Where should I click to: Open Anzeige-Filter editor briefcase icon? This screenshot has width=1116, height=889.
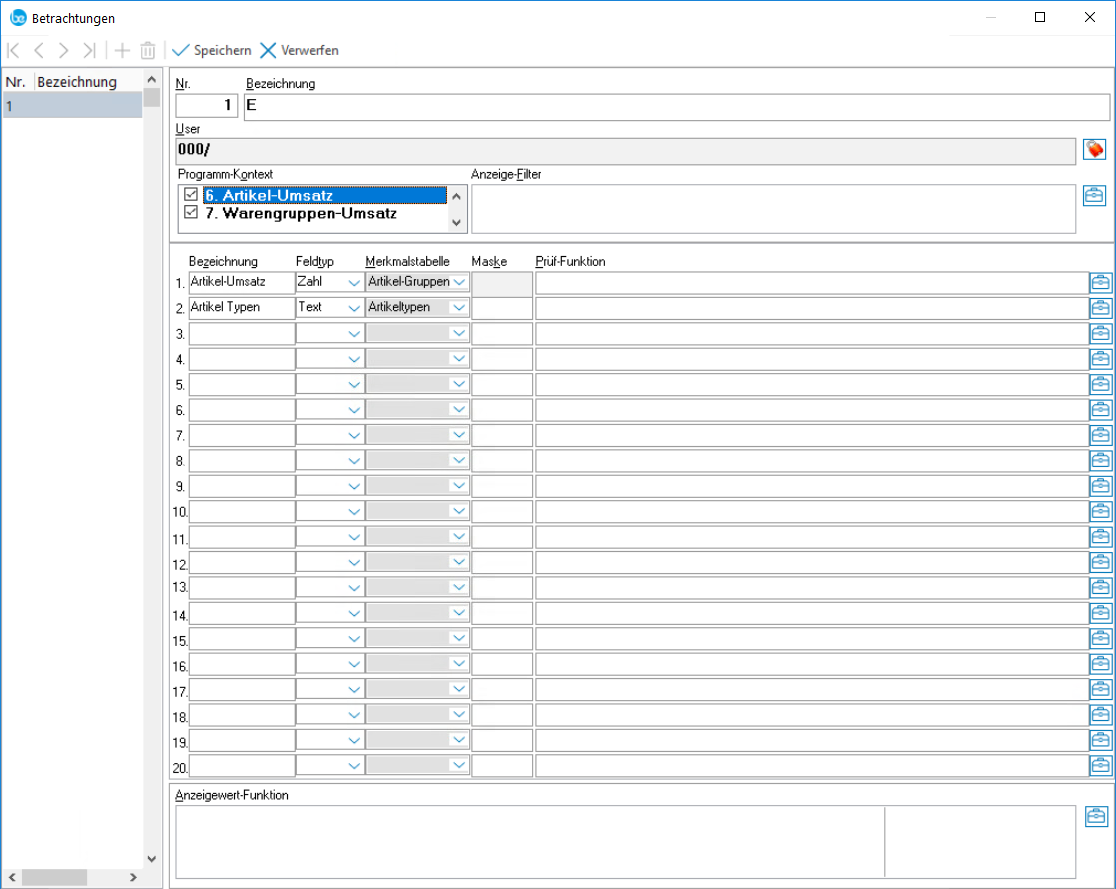tap(1095, 195)
